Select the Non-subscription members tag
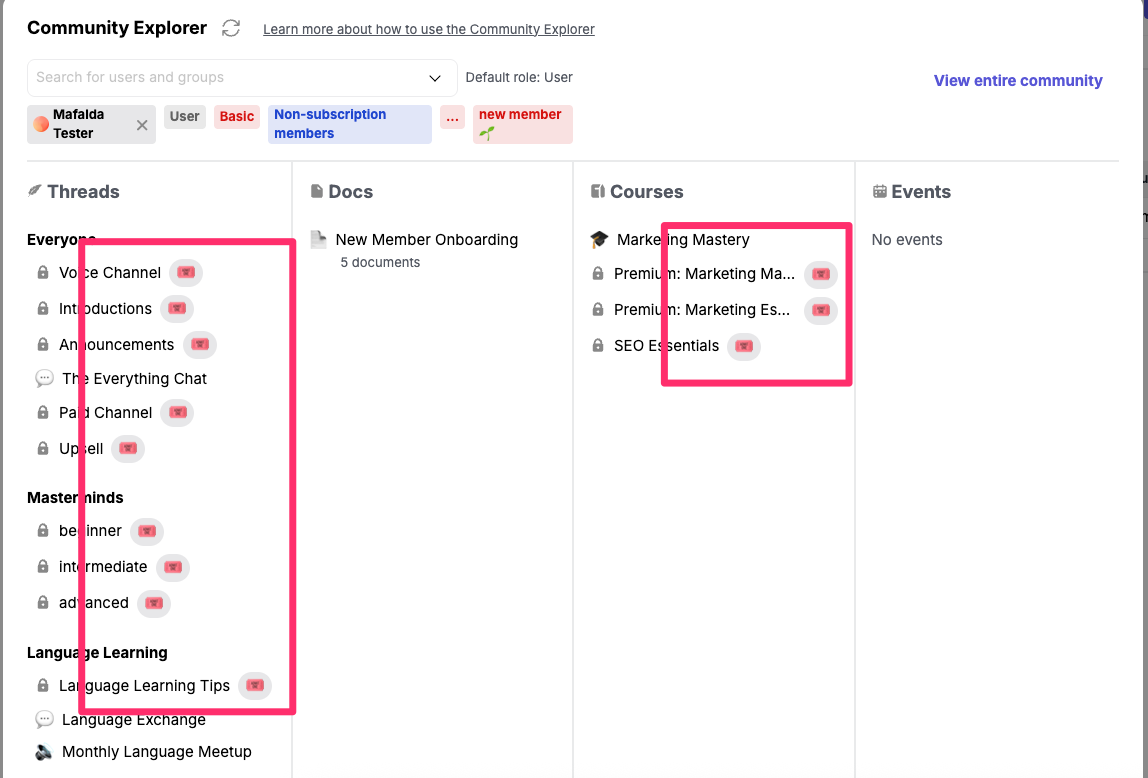 click(349, 124)
